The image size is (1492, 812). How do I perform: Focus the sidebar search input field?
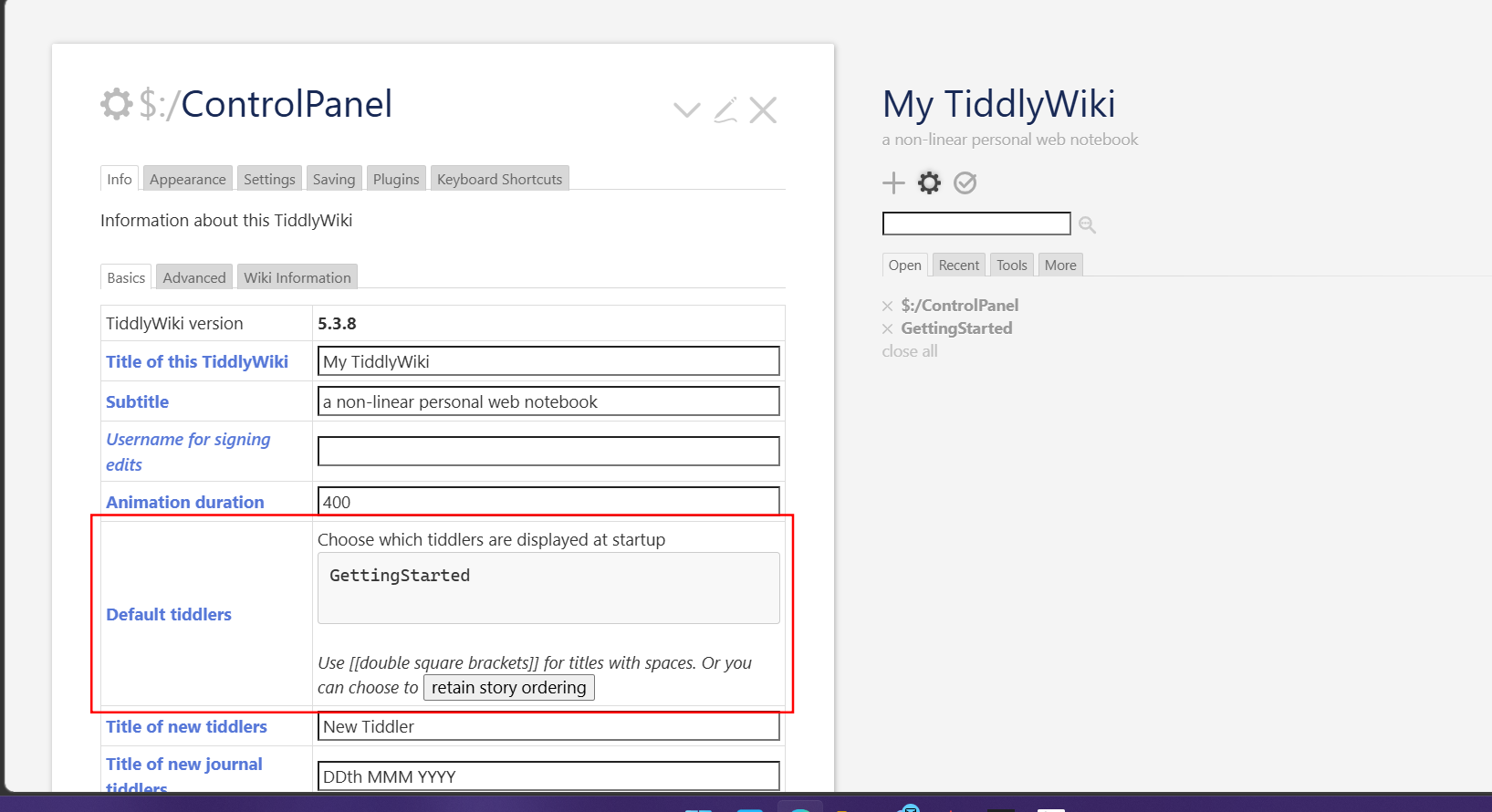pyautogui.click(x=976, y=224)
